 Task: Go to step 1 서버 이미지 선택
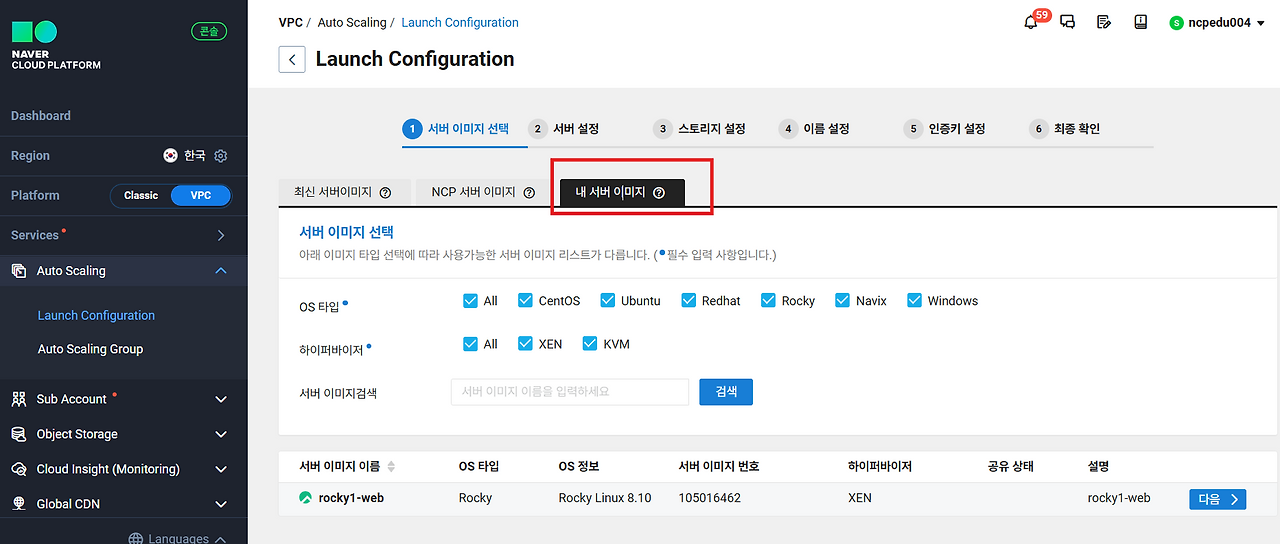tap(456, 128)
